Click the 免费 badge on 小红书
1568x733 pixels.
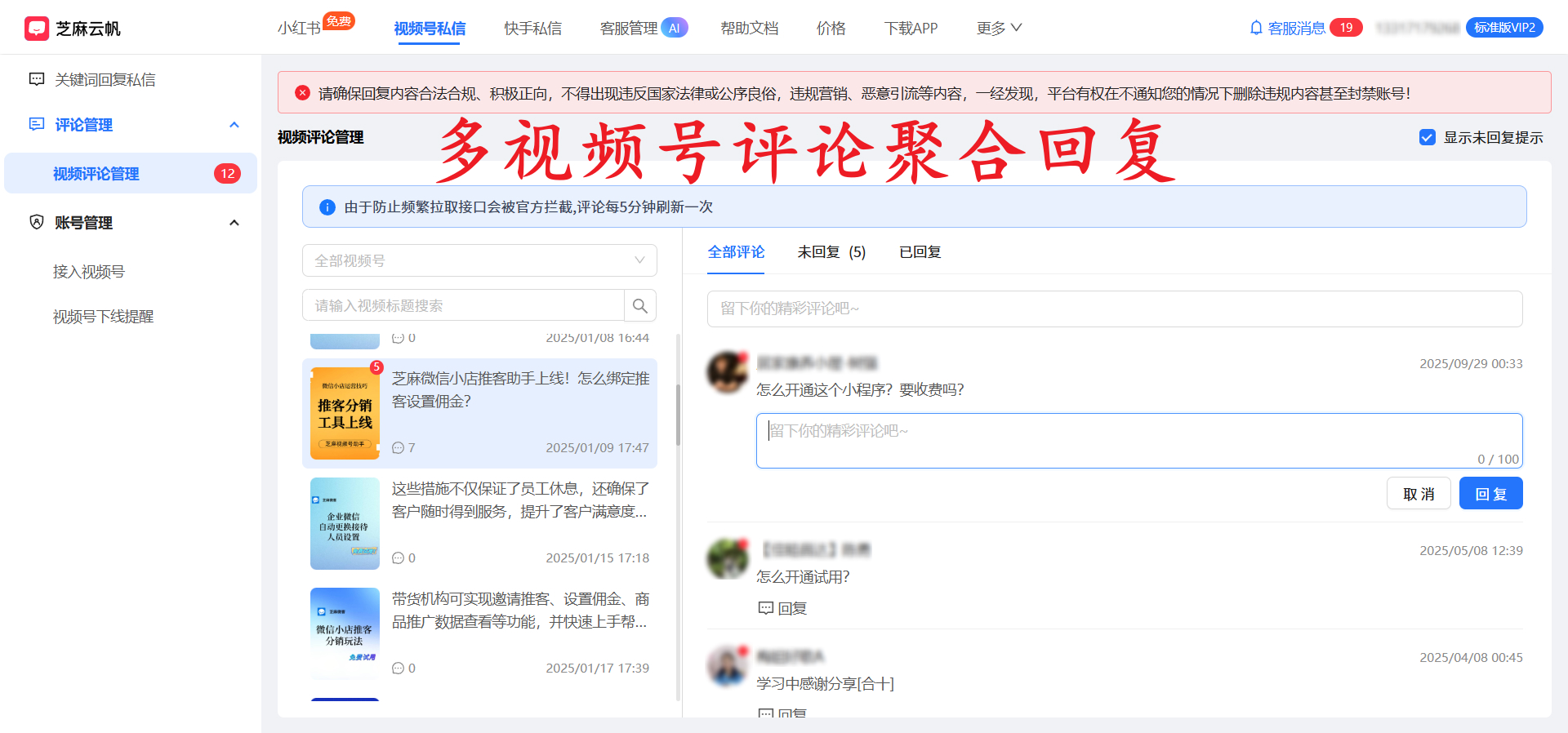(x=338, y=21)
